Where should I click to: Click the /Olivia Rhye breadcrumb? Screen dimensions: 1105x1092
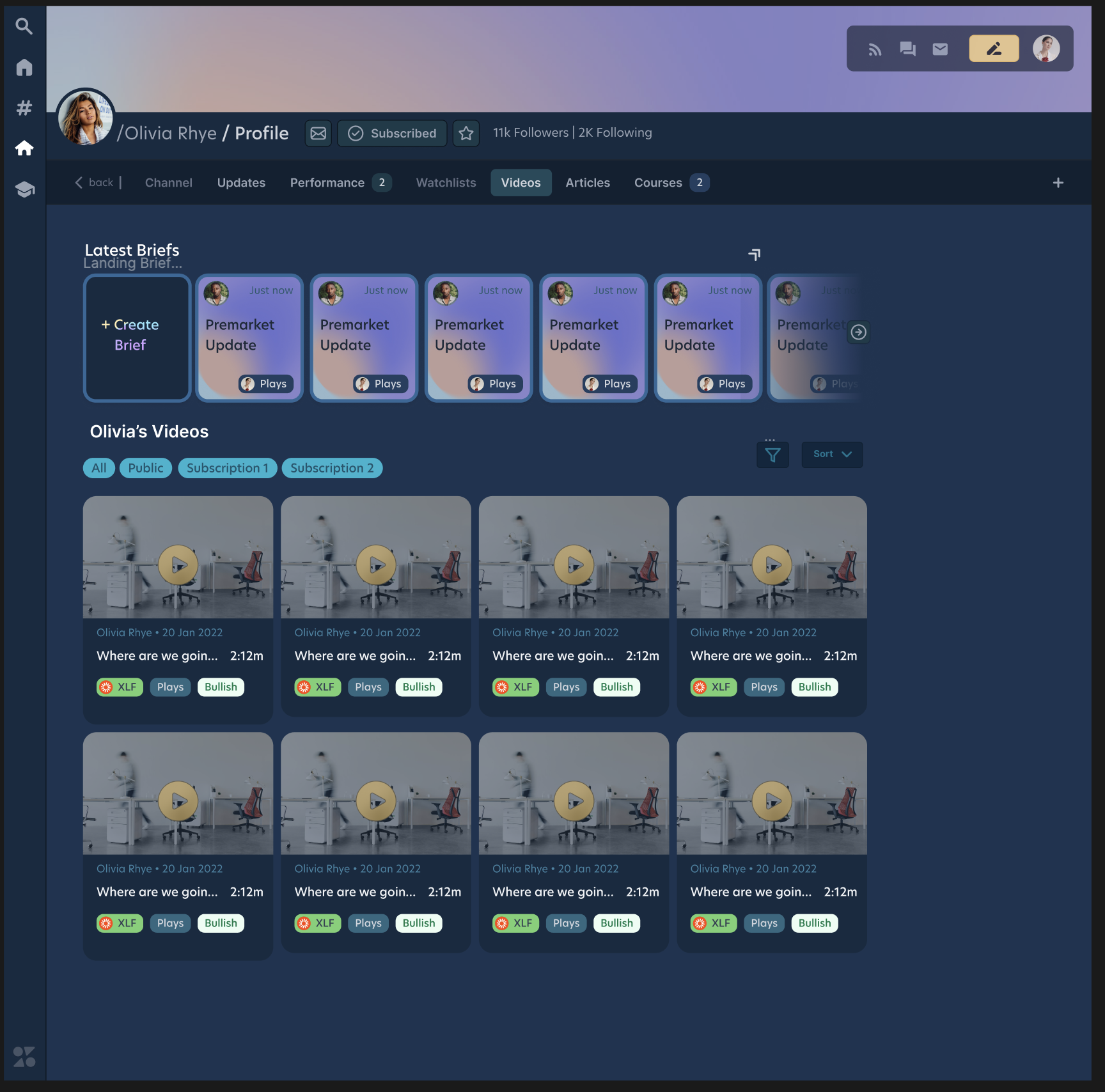click(167, 133)
